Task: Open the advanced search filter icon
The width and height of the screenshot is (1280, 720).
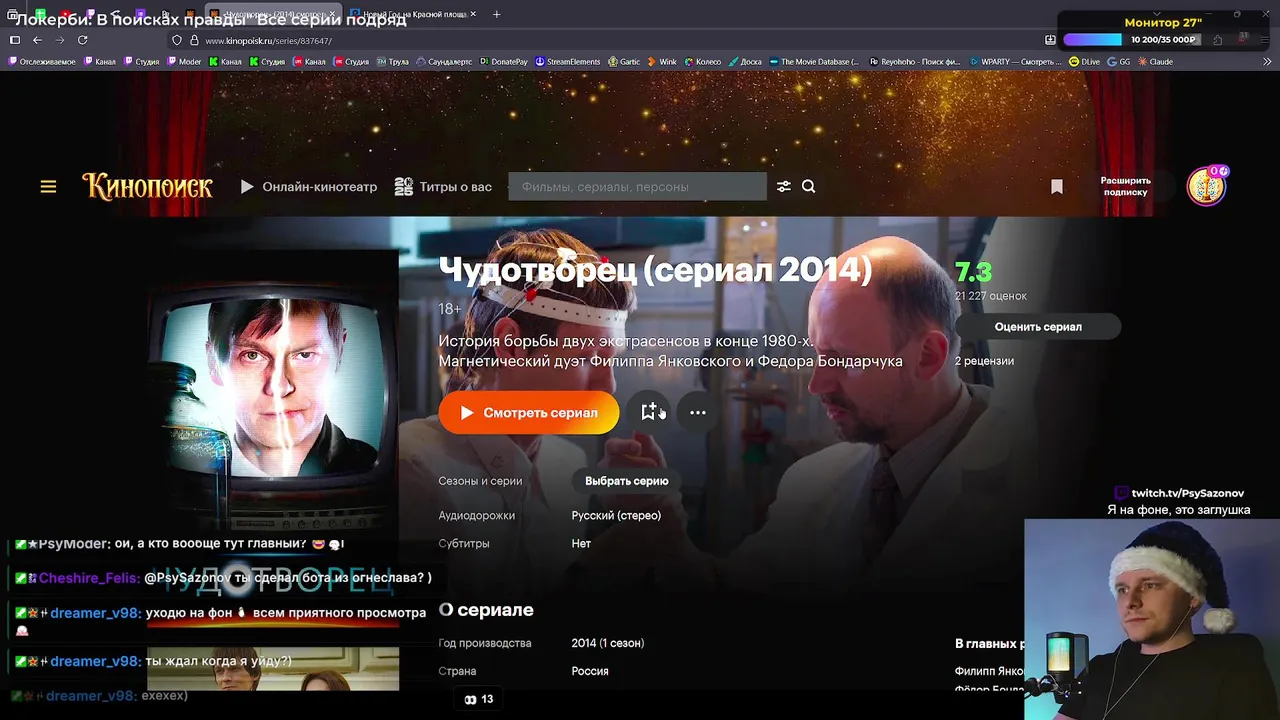Action: click(784, 186)
